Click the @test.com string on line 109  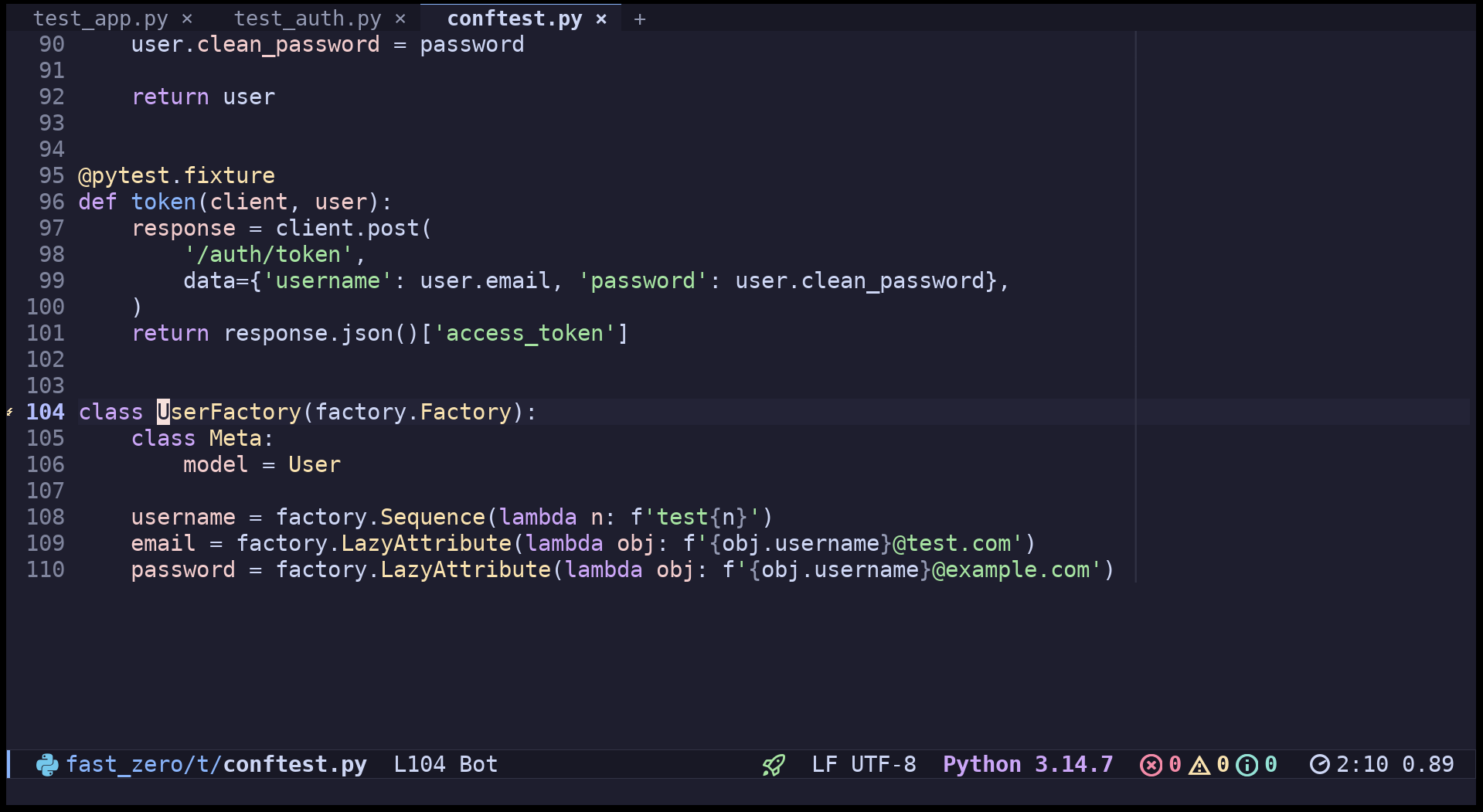coord(952,544)
